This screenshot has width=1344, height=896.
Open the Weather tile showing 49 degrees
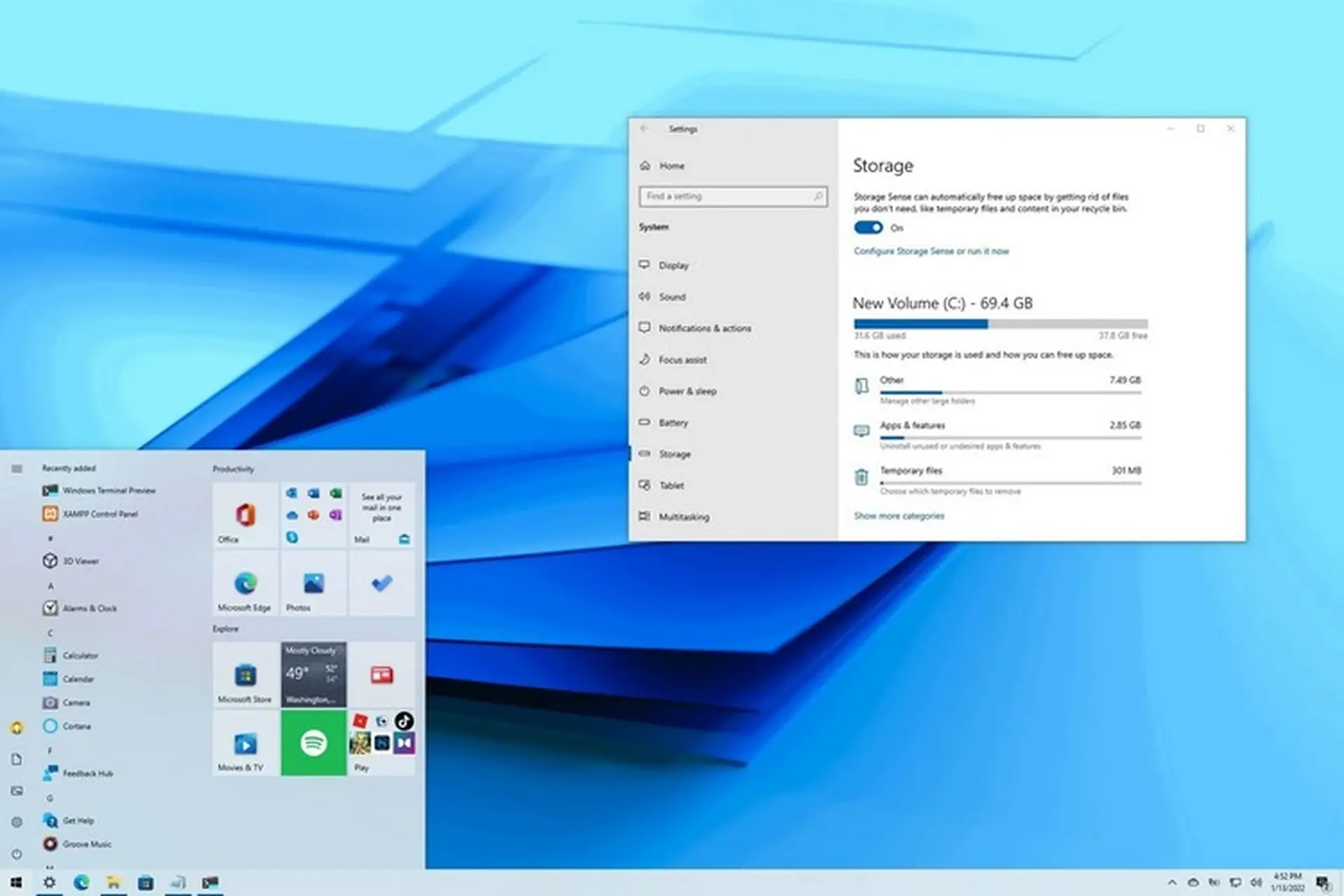[x=314, y=674]
